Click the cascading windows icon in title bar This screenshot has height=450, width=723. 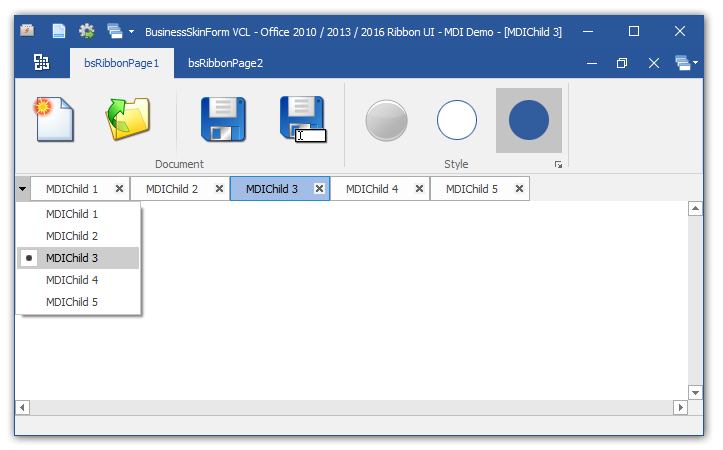115,31
